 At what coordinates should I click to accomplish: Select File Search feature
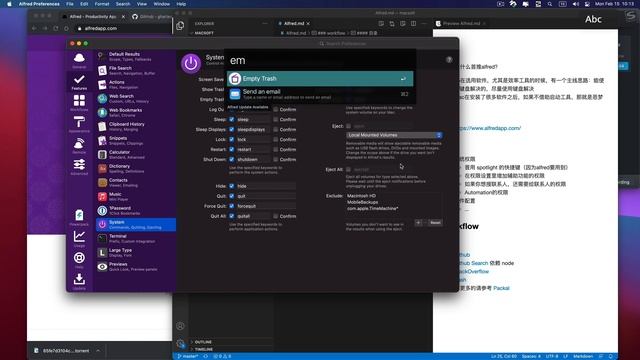136,71
